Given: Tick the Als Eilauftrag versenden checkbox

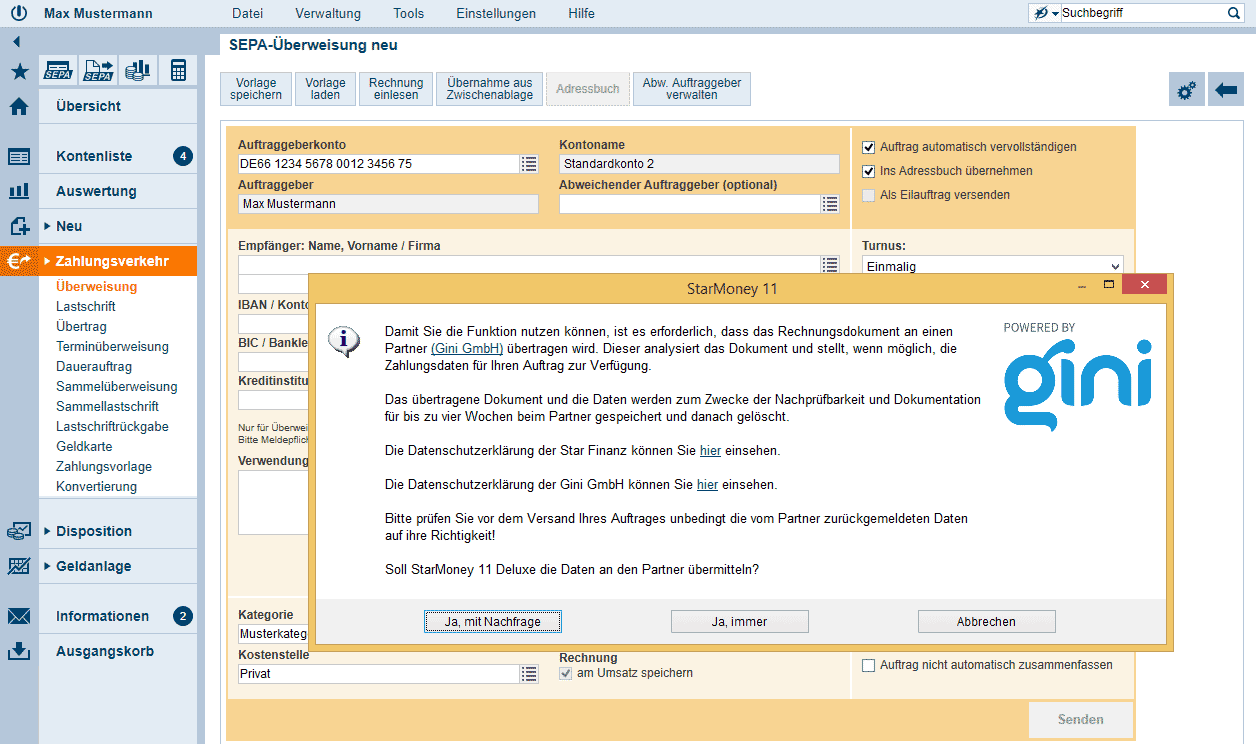Looking at the screenshot, I should 868,195.
